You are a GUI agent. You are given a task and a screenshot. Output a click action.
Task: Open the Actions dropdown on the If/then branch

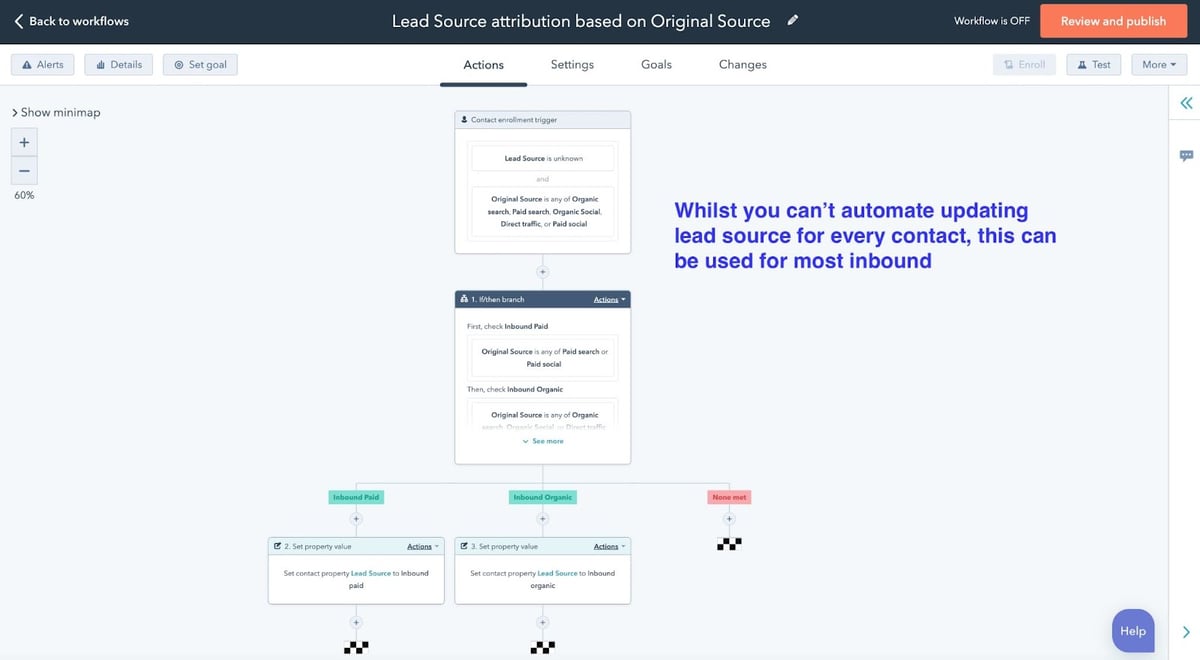pos(605,298)
